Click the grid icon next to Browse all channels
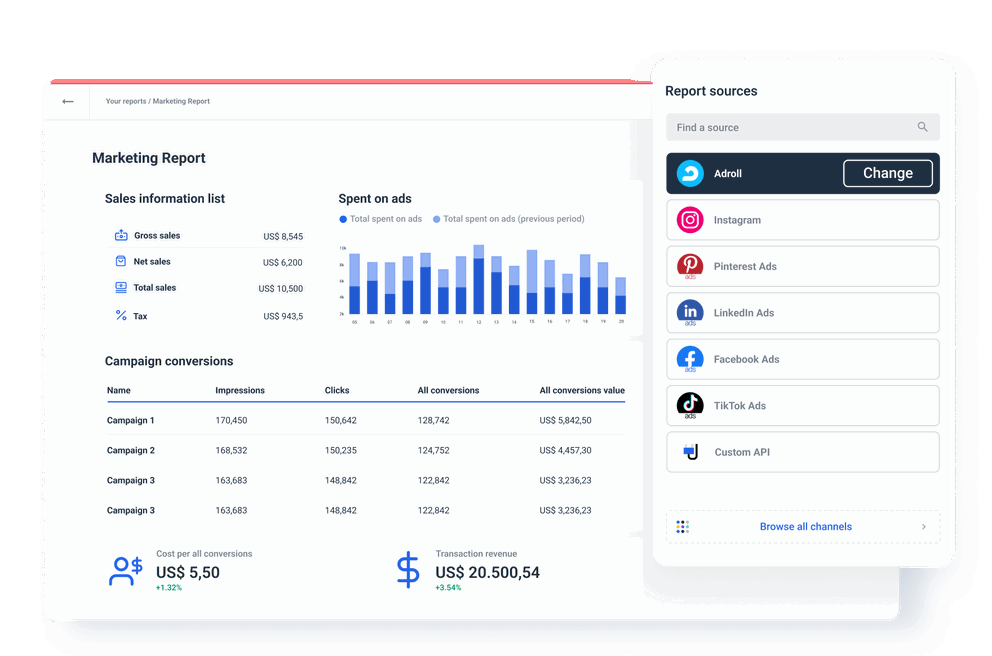 682,526
